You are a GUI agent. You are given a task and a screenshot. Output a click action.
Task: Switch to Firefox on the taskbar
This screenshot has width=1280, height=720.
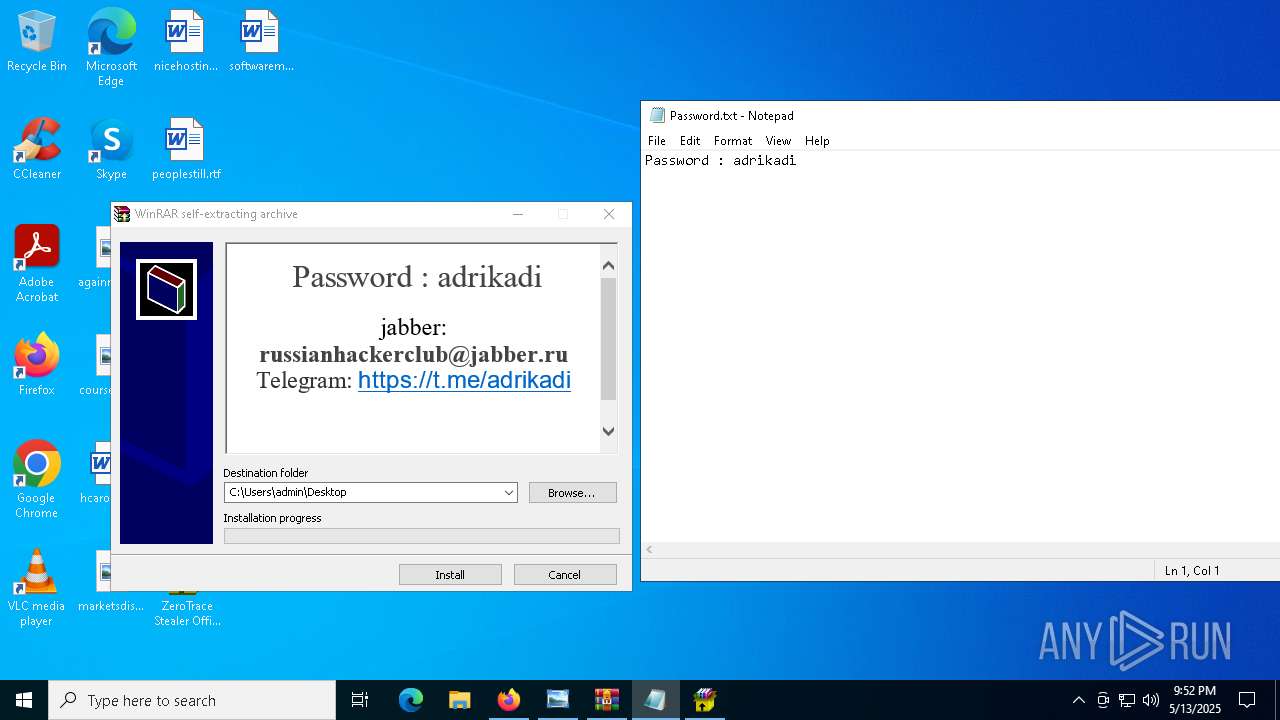[x=509, y=700]
